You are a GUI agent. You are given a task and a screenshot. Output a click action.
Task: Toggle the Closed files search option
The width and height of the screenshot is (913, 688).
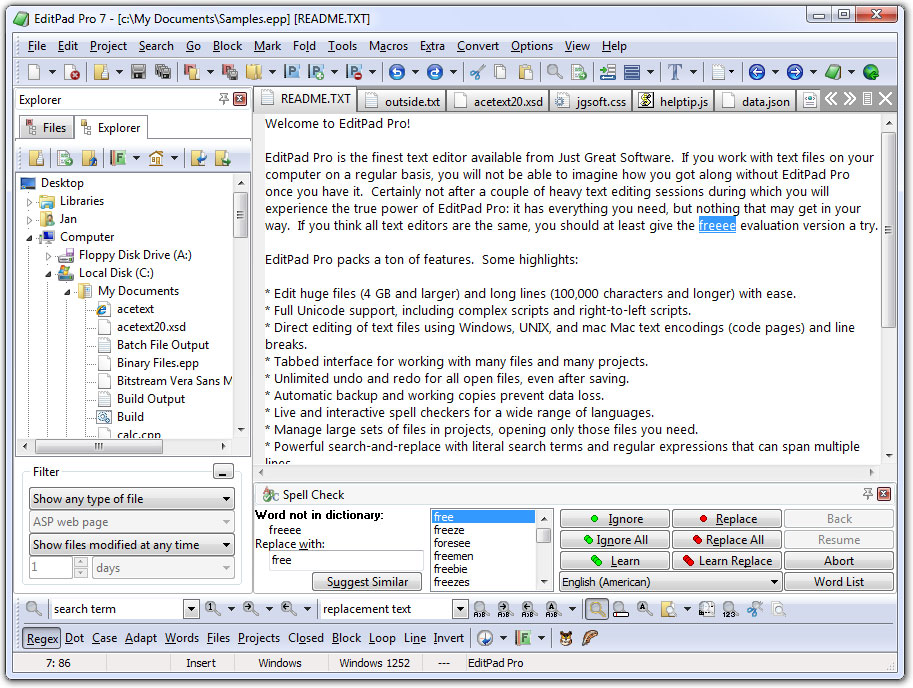pos(306,638)
